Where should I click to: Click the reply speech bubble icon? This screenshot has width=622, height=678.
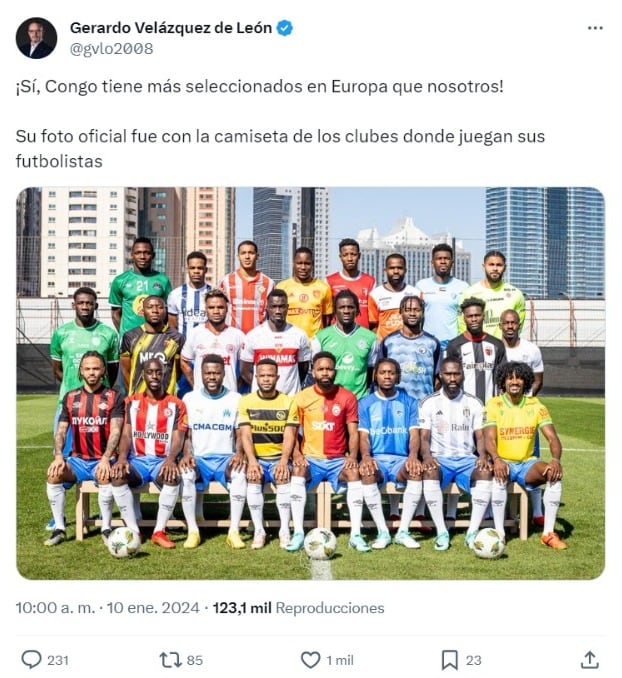(x=31, y=660)
